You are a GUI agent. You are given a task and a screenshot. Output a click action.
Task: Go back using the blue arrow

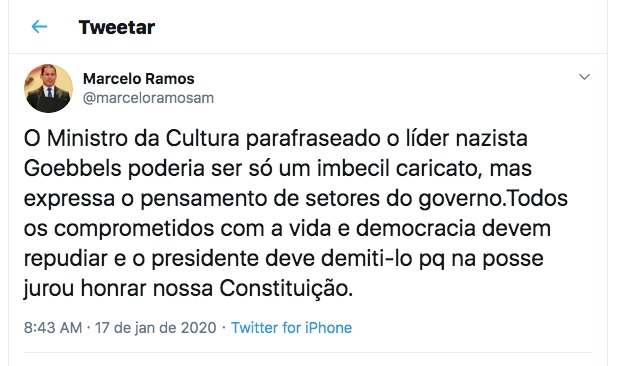click(39, 27)
